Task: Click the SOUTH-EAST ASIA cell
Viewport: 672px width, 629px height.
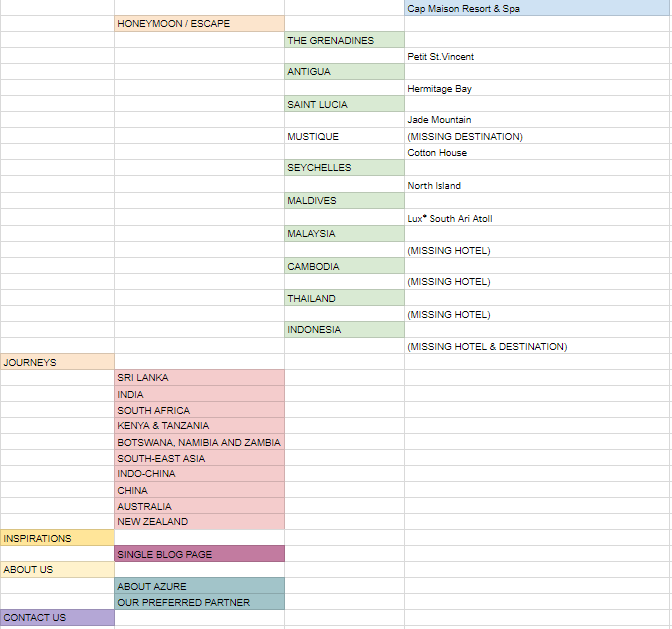Action: [x=199, y=458]
